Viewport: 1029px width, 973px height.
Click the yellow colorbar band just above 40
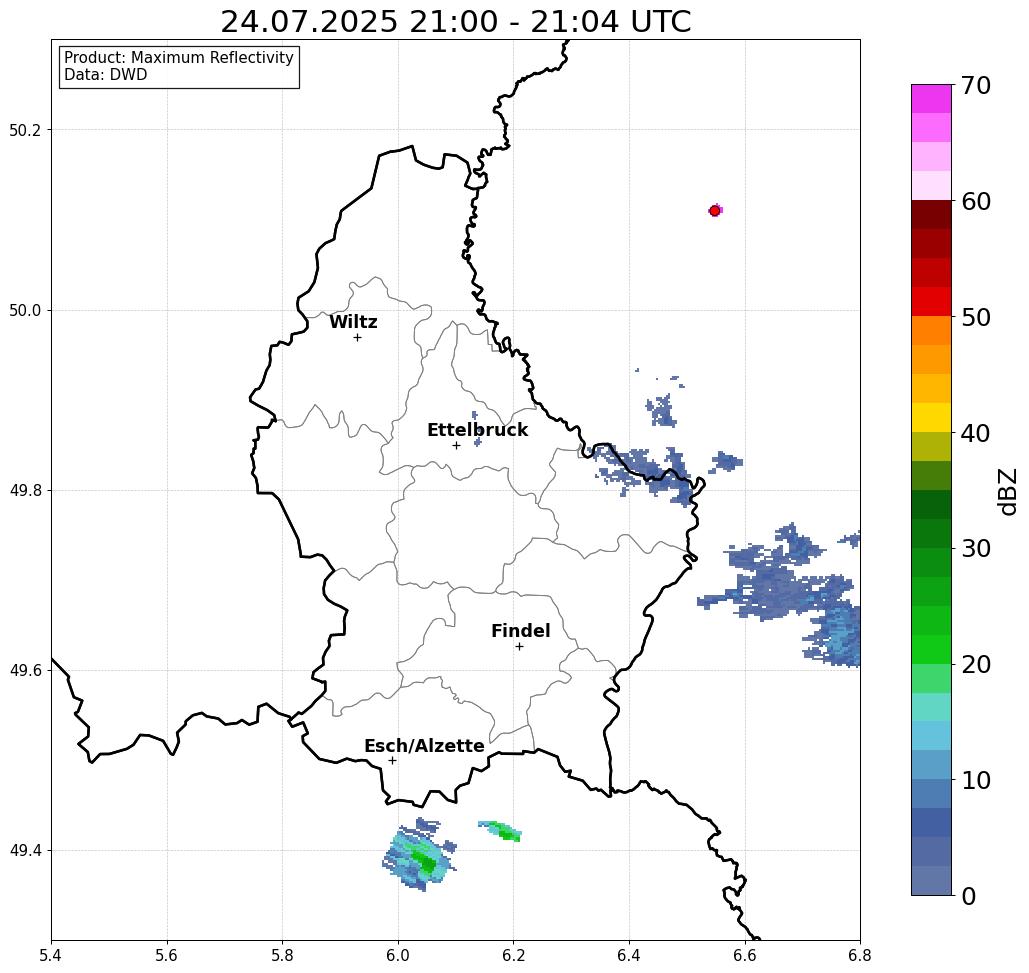tap(931, 417)
